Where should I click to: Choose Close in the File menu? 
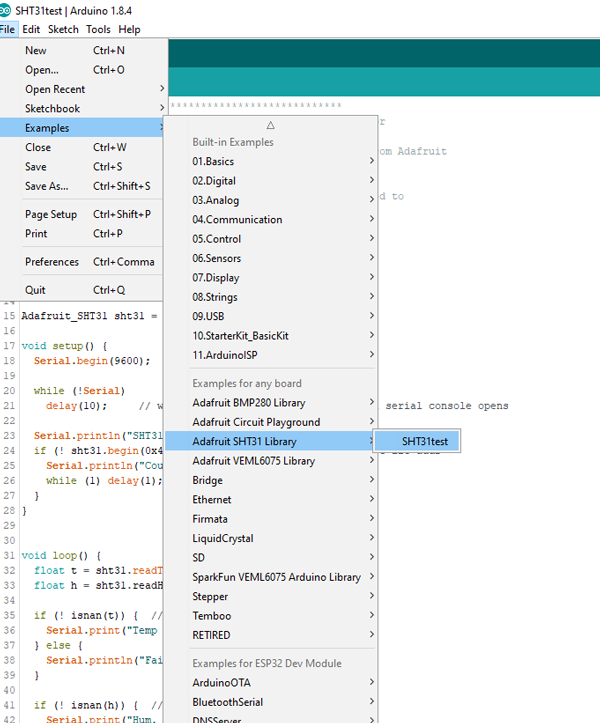[81, 147]
